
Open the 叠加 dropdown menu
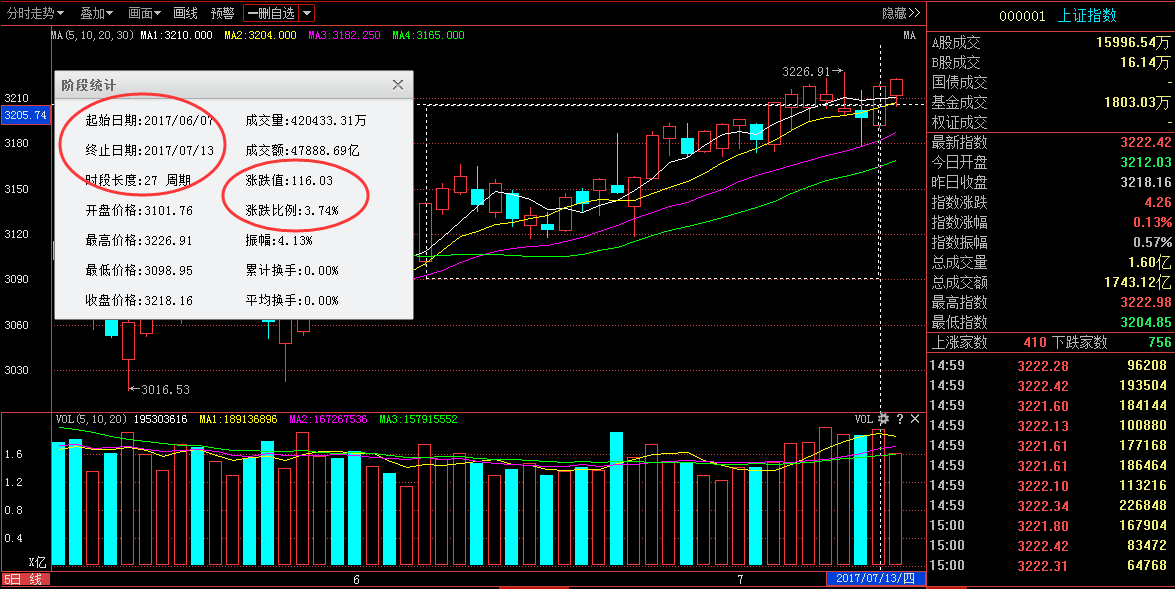pyautogui.click(x=97, y=13)
